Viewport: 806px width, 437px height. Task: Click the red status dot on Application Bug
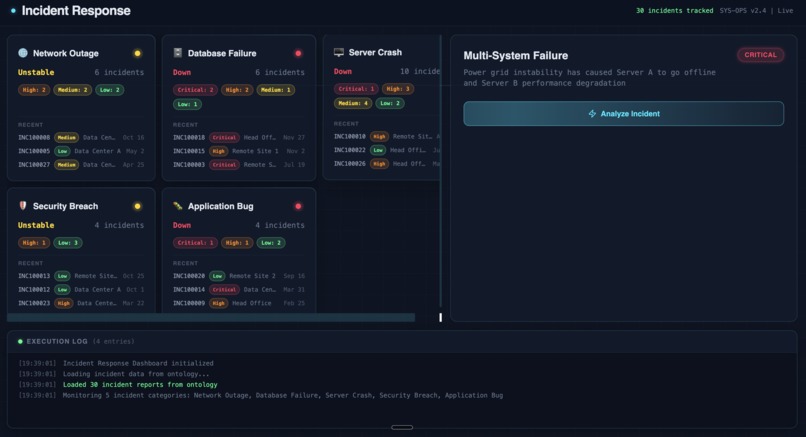click(x=298, y=206)
